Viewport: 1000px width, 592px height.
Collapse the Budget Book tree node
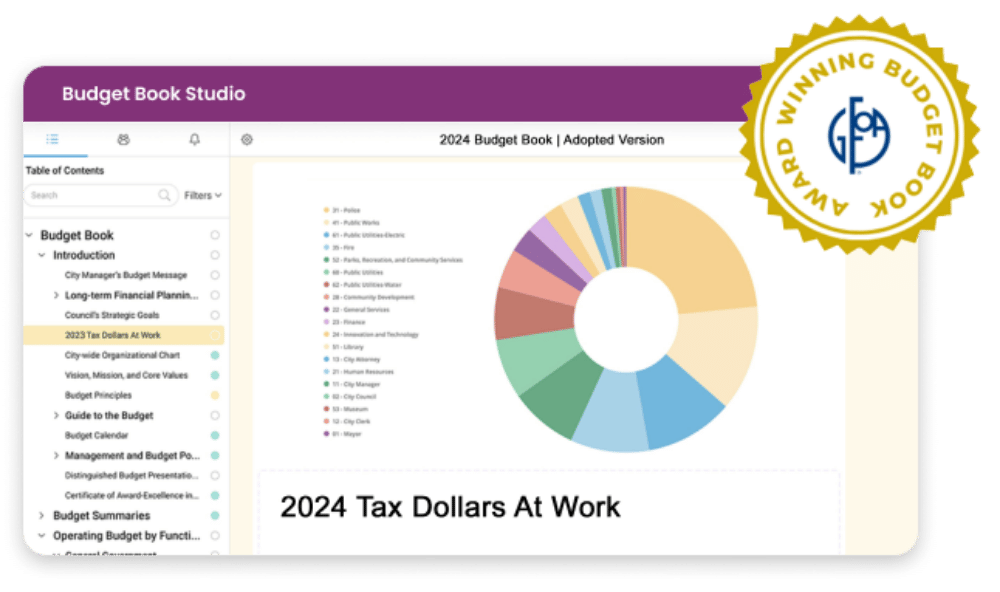pos(29,235)
